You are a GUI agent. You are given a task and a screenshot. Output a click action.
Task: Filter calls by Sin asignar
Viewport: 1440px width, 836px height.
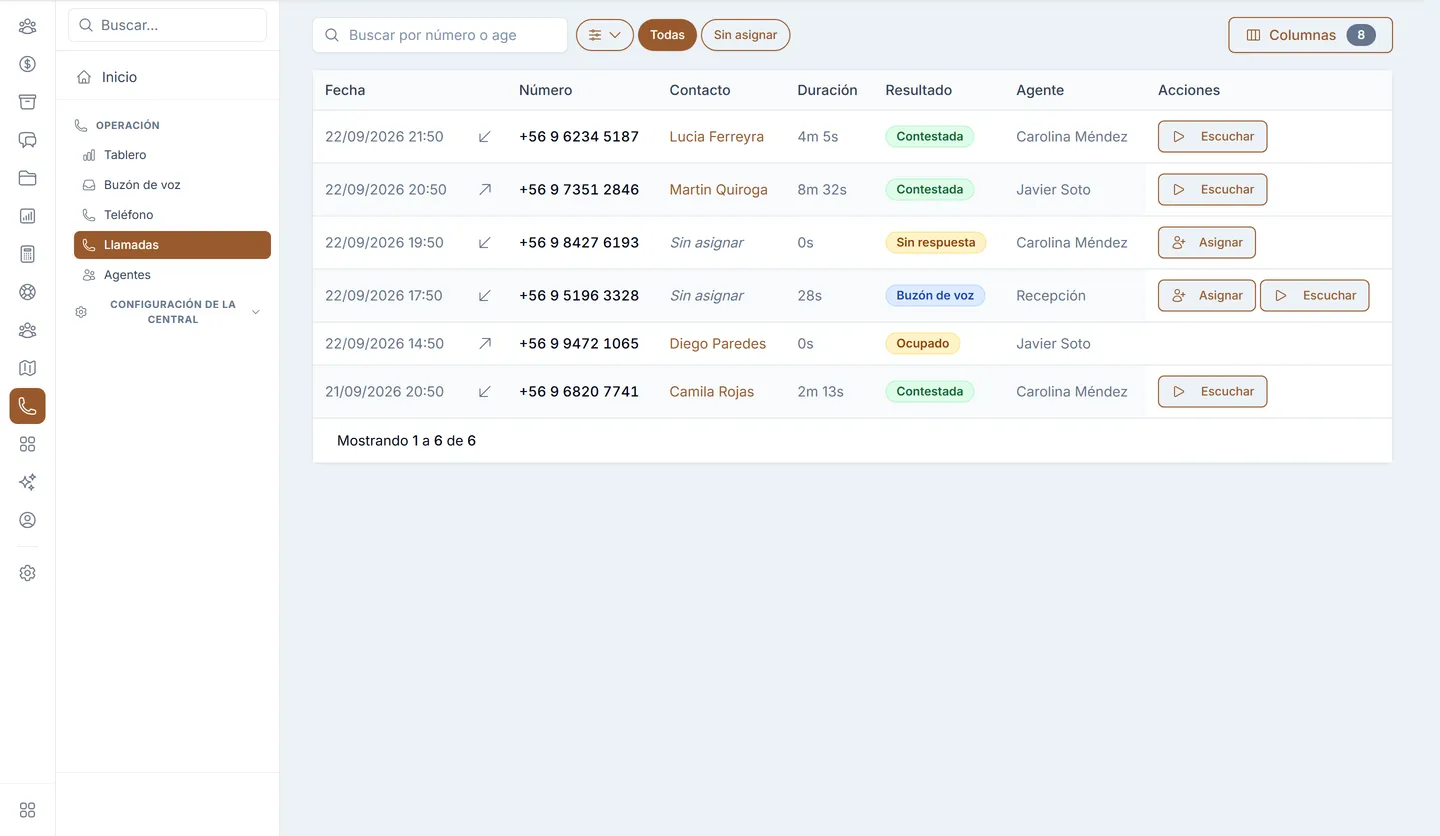(745, 35)
